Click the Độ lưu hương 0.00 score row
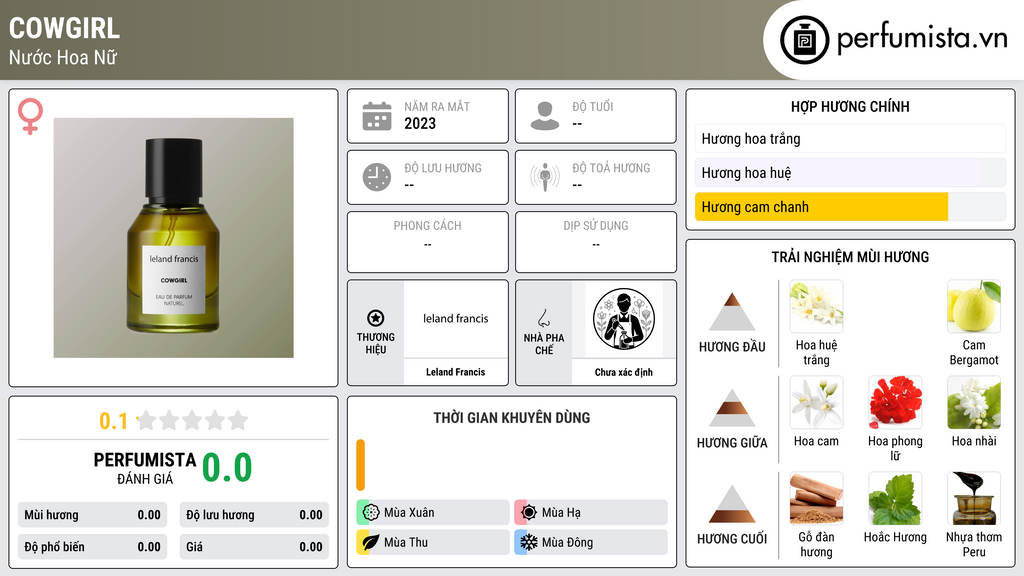 pos(254,515)
